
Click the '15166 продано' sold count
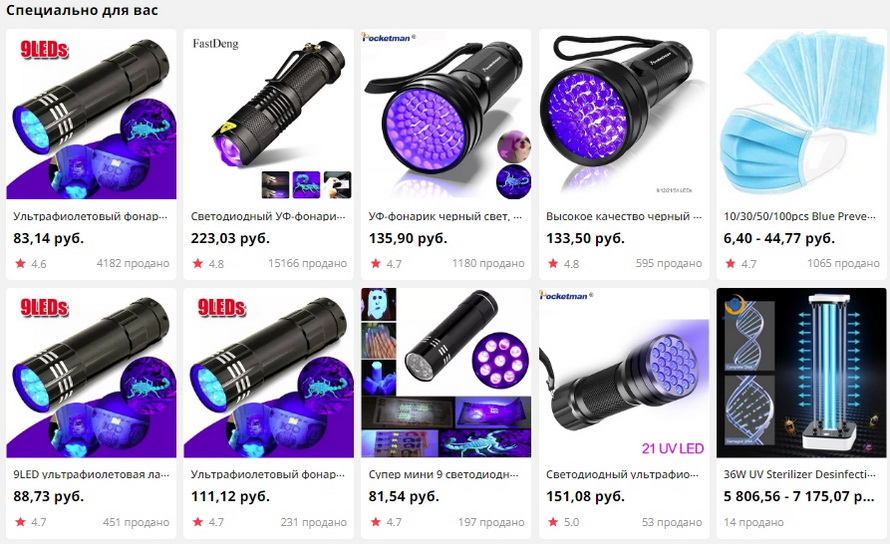tap(307, 263)
